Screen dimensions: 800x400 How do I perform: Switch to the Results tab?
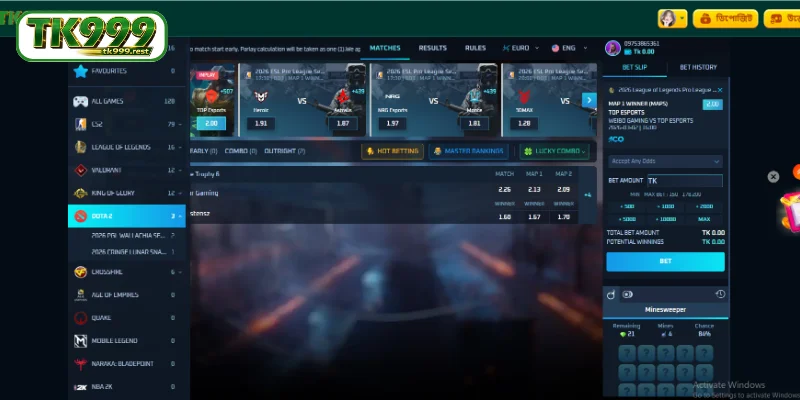click(433, 48)
